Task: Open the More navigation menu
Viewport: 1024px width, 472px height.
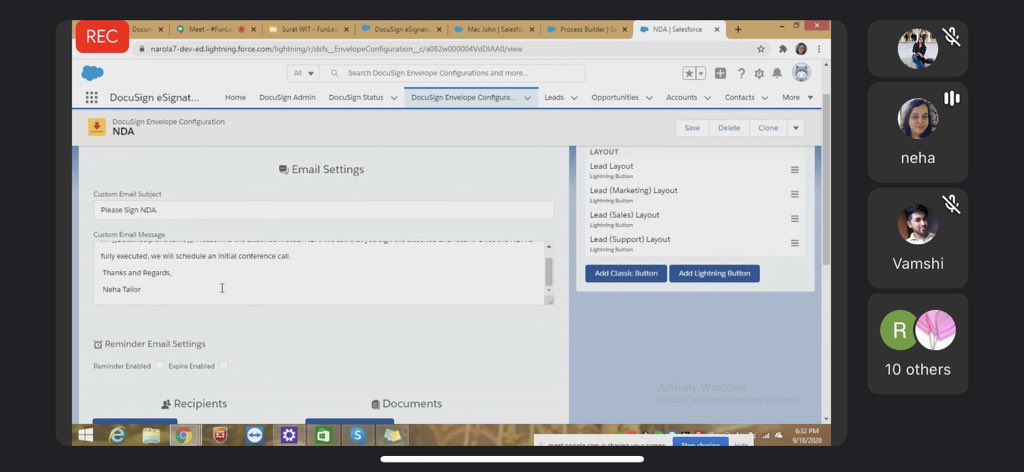Action: click(x=797, y=97)
